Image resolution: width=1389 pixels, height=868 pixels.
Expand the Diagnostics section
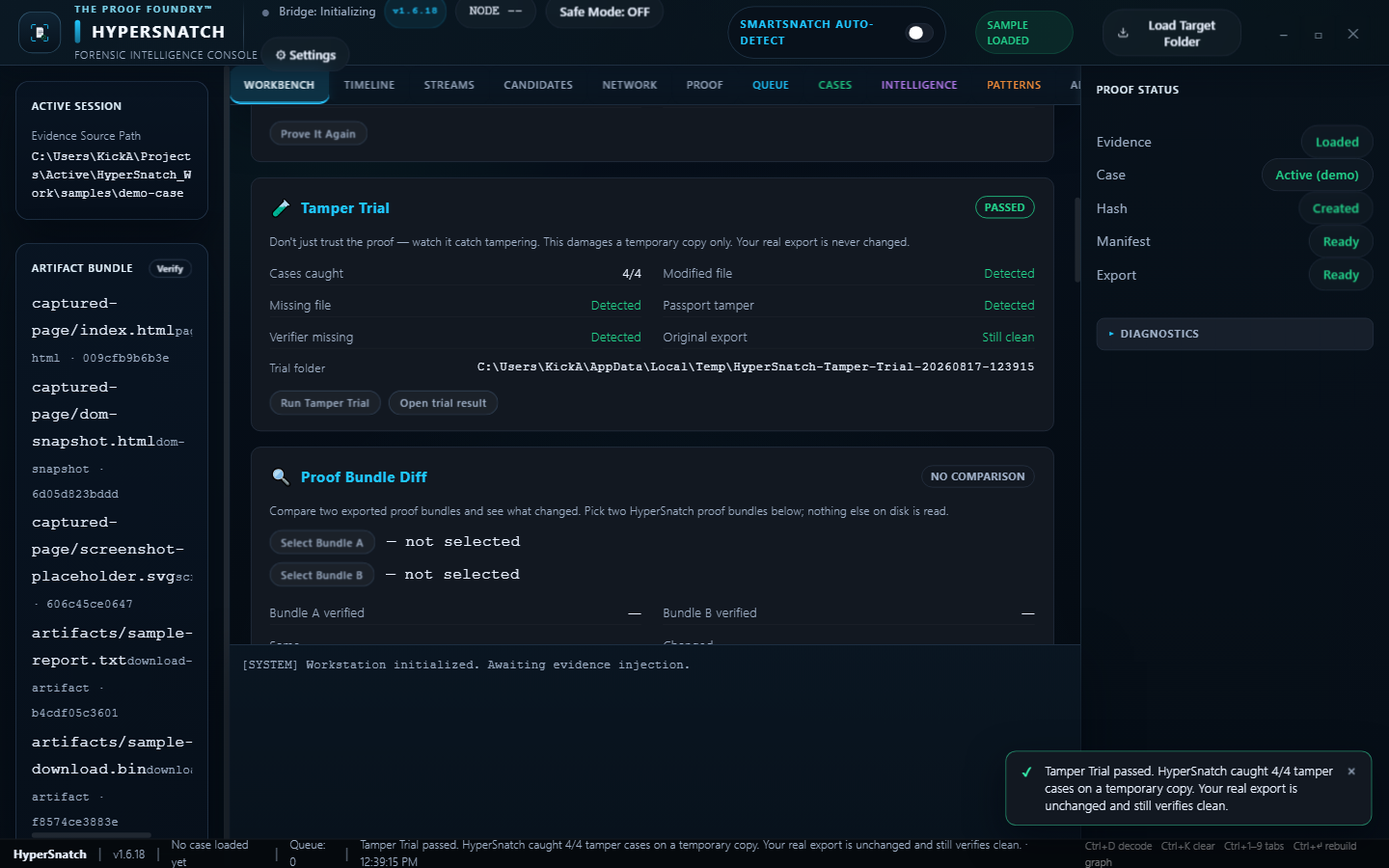tap(1235, 334)
